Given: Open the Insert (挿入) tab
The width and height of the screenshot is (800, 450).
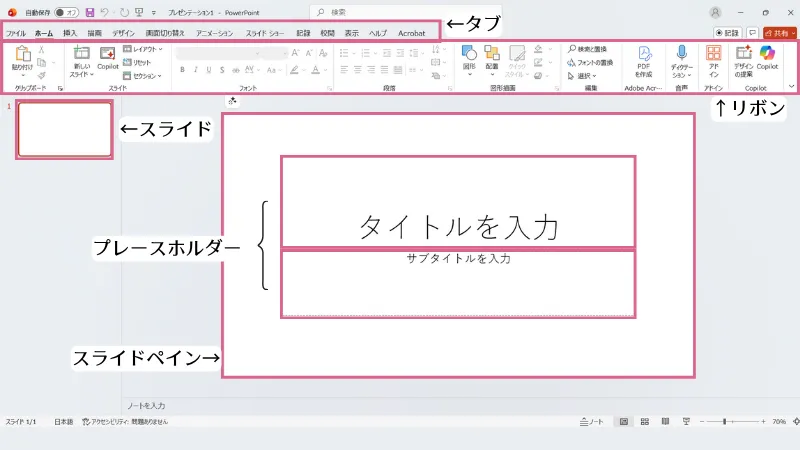Looking at the screenshot, I should click(x=70, y=33).
